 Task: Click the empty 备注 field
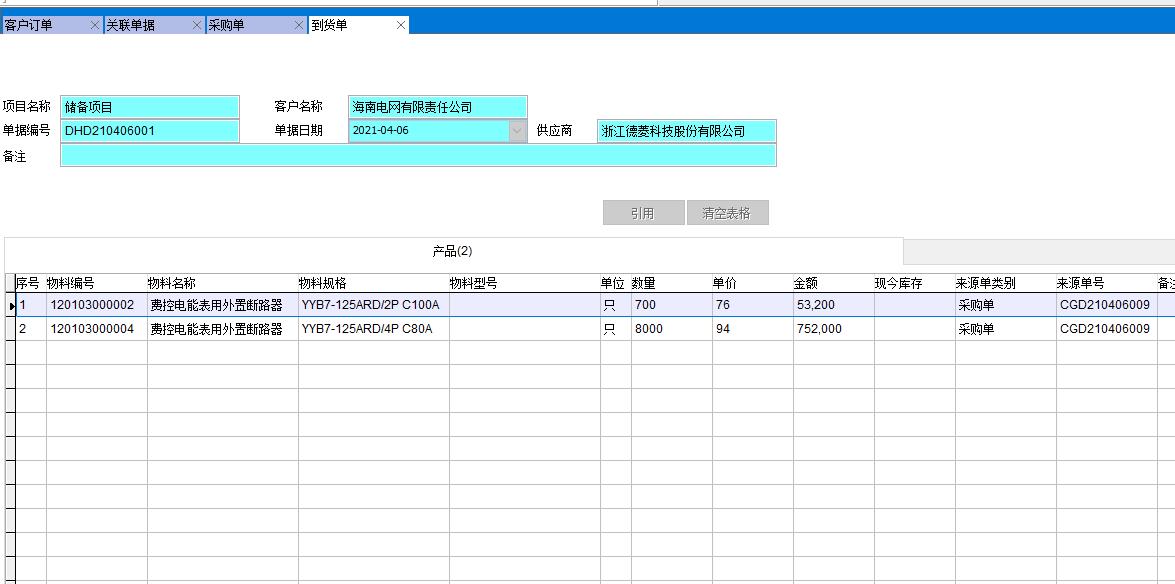(417, 155)
